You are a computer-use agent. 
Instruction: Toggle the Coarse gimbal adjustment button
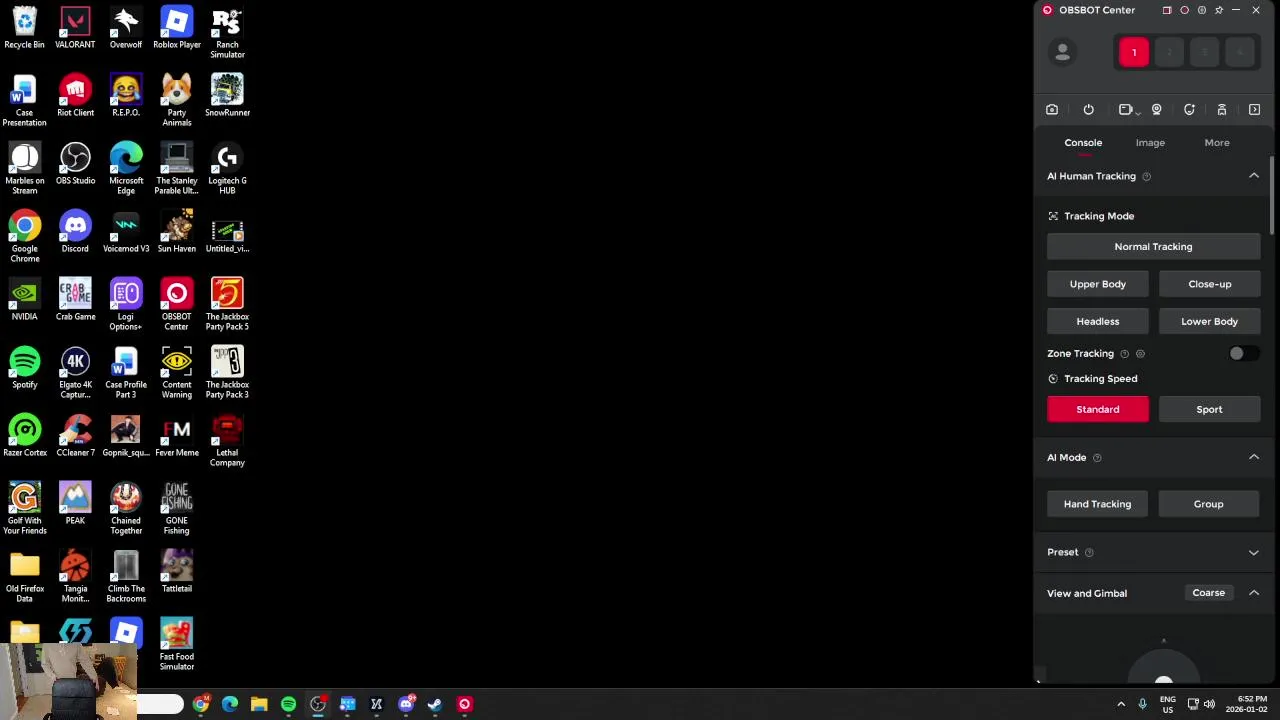click(1209, 593)
